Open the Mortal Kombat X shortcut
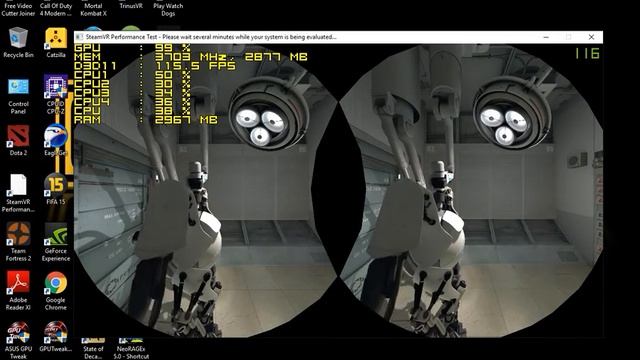 (93, 9)
